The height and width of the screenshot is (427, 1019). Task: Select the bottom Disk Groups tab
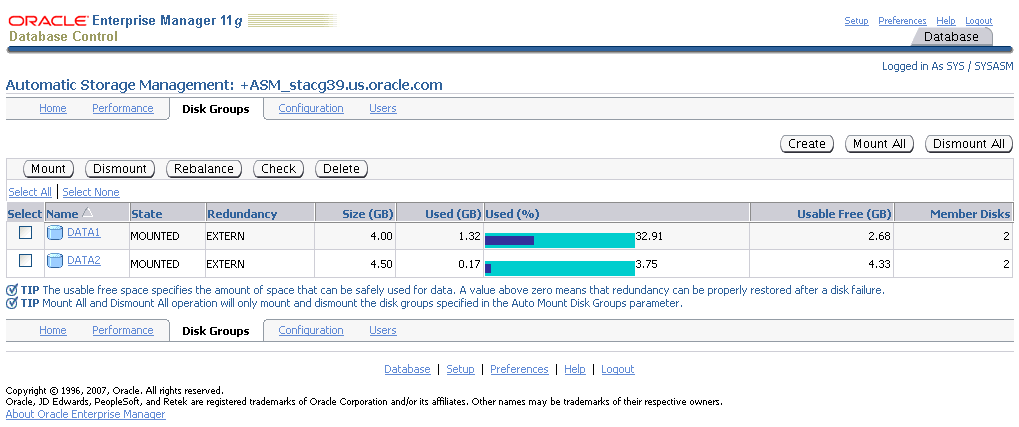216,331
